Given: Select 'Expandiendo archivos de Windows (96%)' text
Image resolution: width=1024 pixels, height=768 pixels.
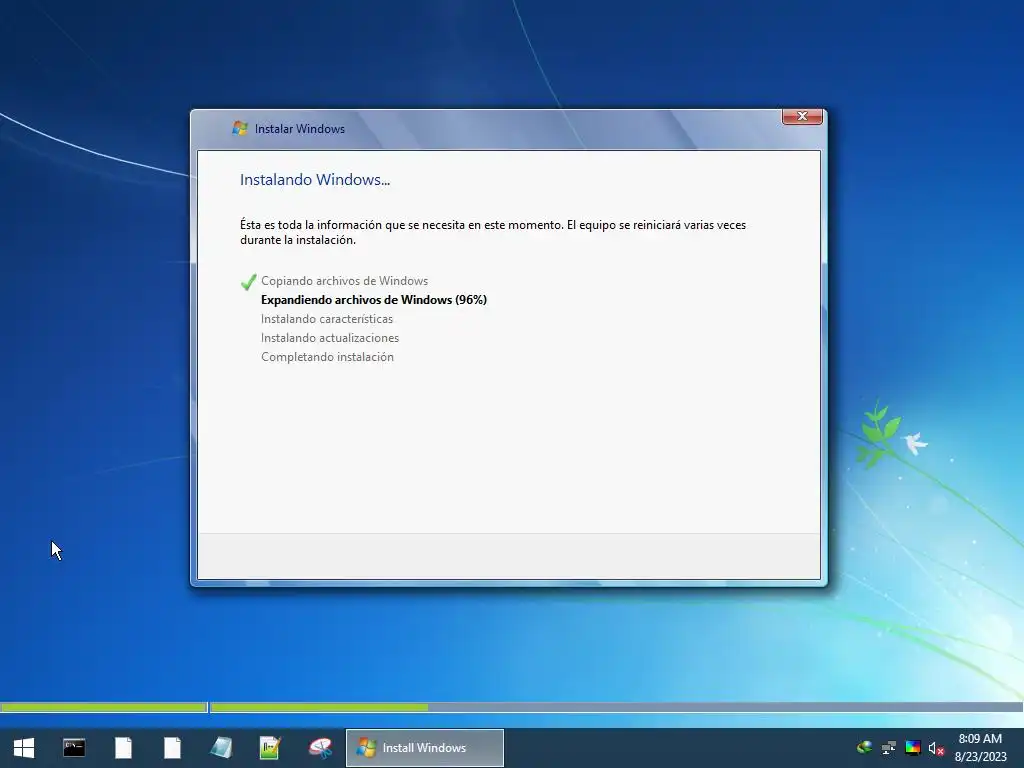Looking at the screenshot, I should pyautogui.click(x=374, y=300).
